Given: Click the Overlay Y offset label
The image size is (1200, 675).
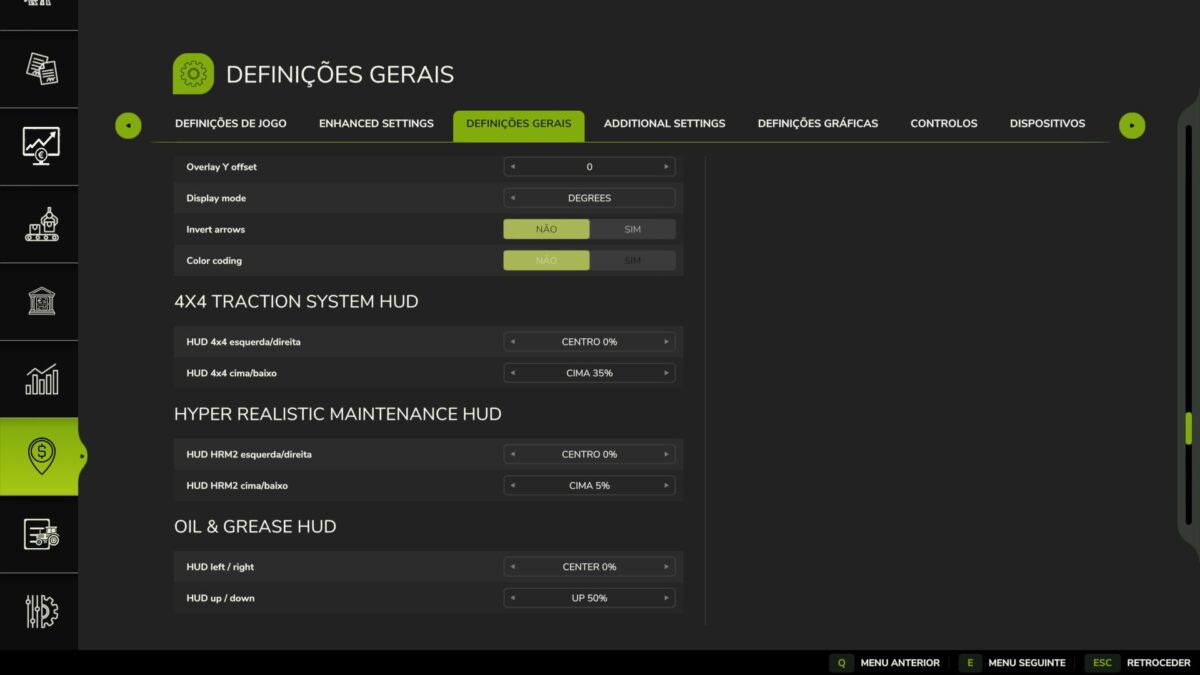Looking at the screenshot, I should 221,167.
